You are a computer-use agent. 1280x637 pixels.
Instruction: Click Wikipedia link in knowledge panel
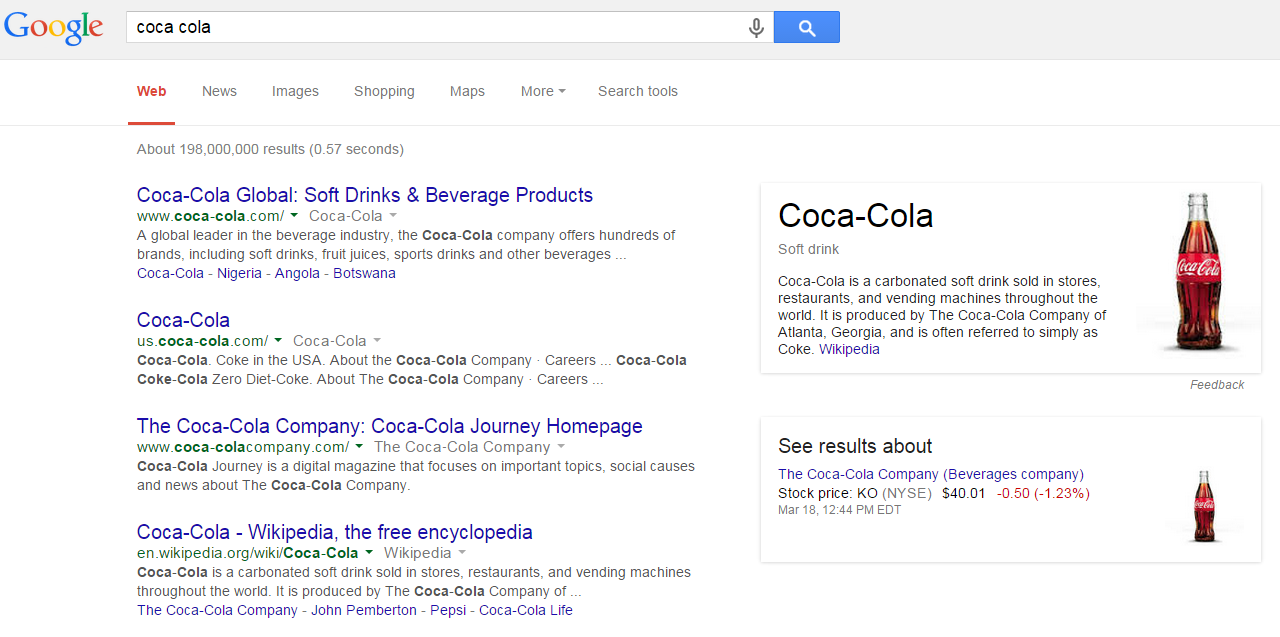[849, 350]
